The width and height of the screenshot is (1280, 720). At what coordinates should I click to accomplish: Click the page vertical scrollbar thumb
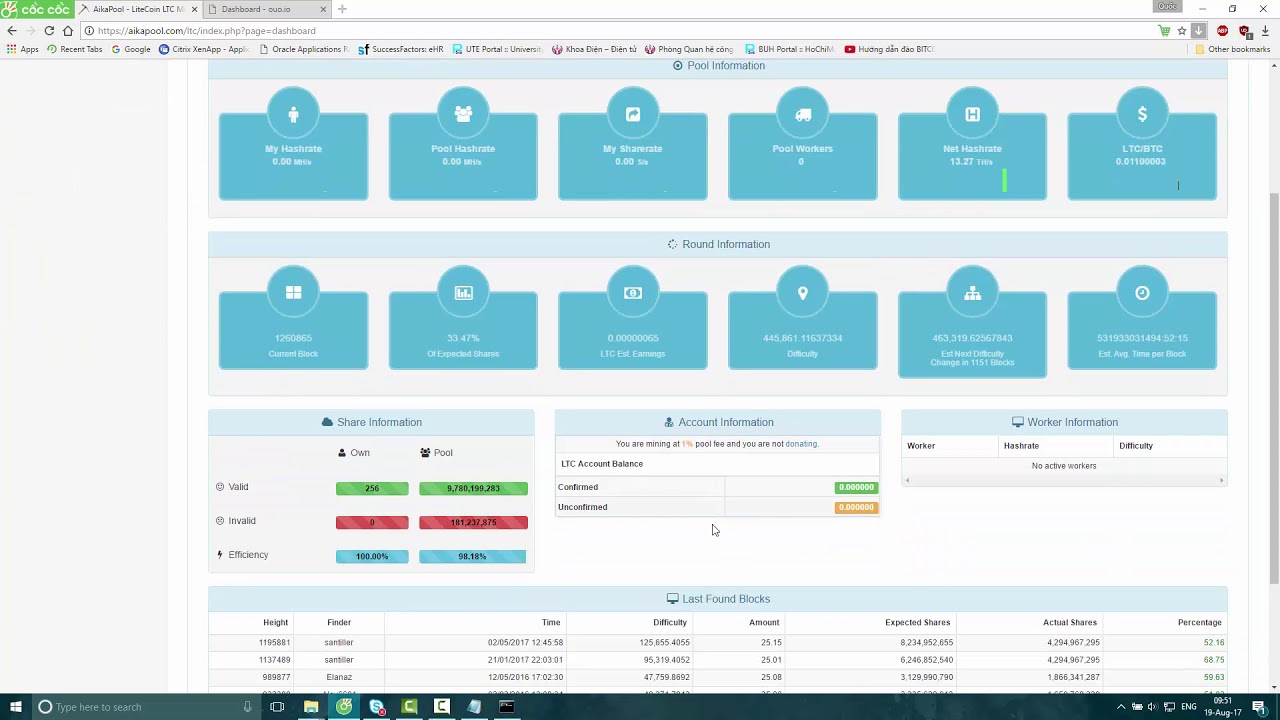click(x=1274, y=390)
